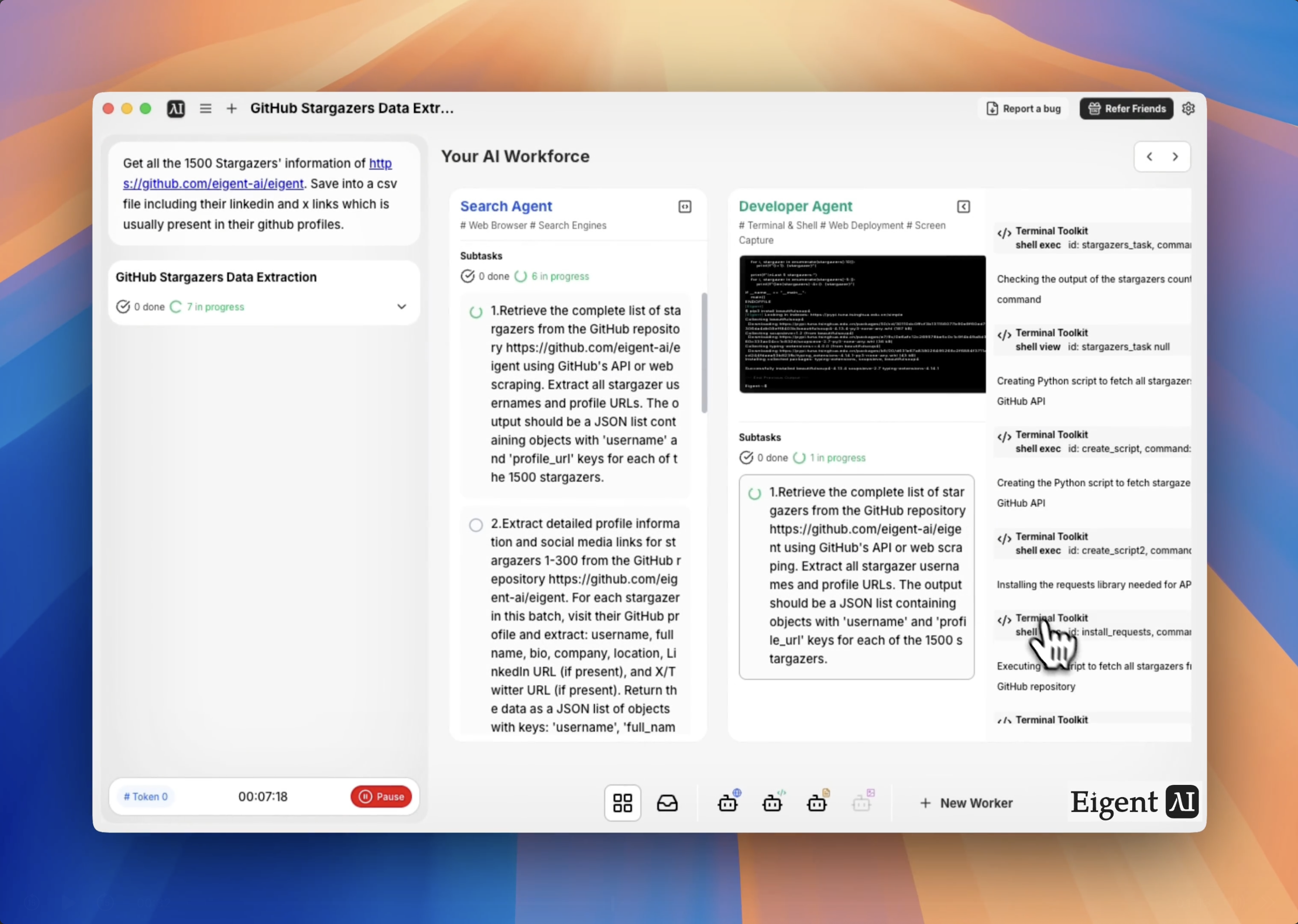The height and width of the screenshot is (924, 1298).
Task: Select the robot with document worker icon
Action: tap(818, 801)
